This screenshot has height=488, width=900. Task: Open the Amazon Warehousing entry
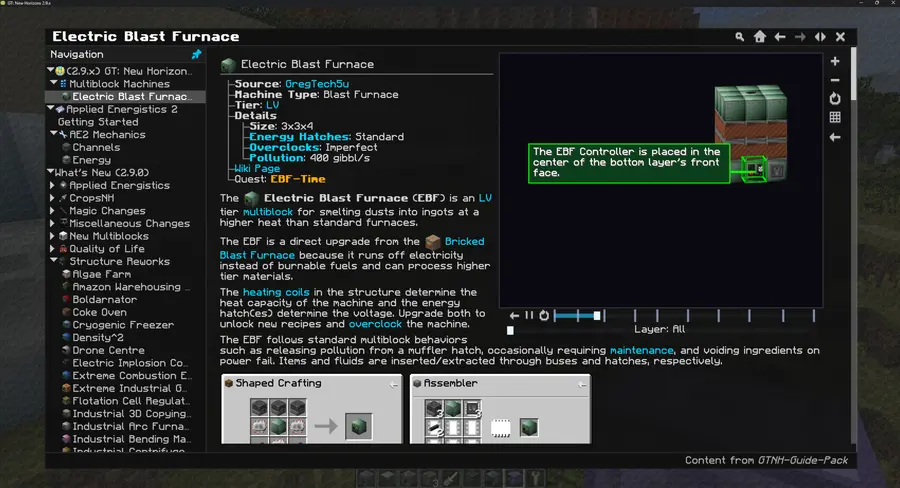click(126, 286)
